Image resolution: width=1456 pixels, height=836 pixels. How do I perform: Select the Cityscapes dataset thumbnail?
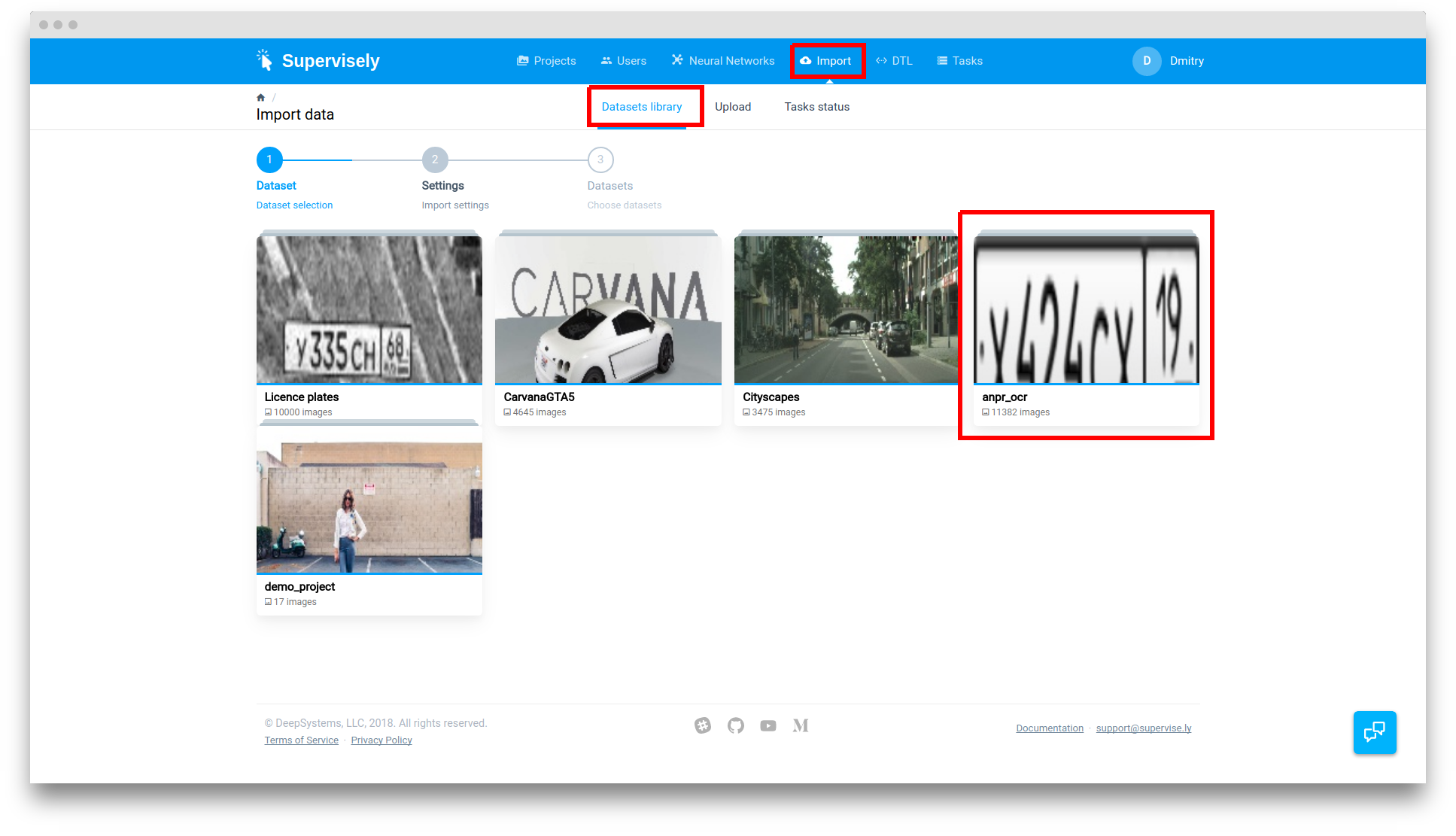(x=847, y=310)
